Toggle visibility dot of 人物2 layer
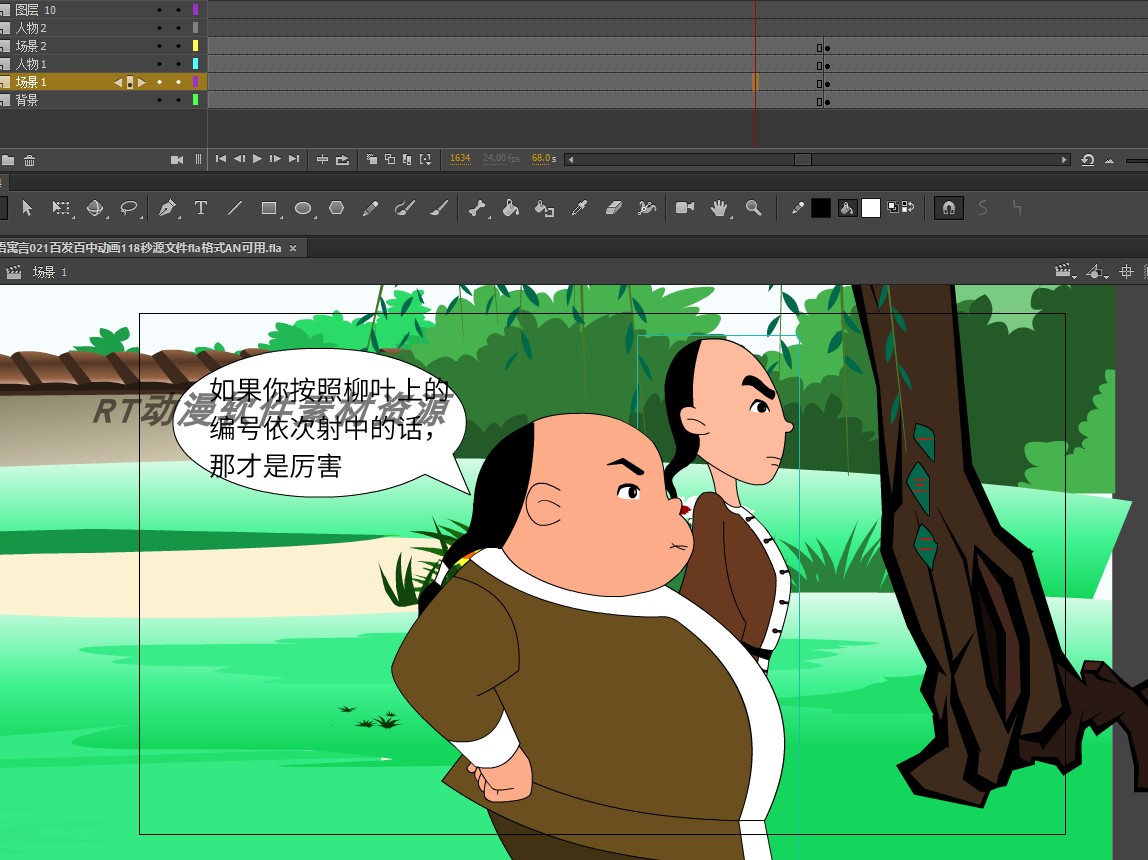Screen dimensions: 1148x860 160,28
